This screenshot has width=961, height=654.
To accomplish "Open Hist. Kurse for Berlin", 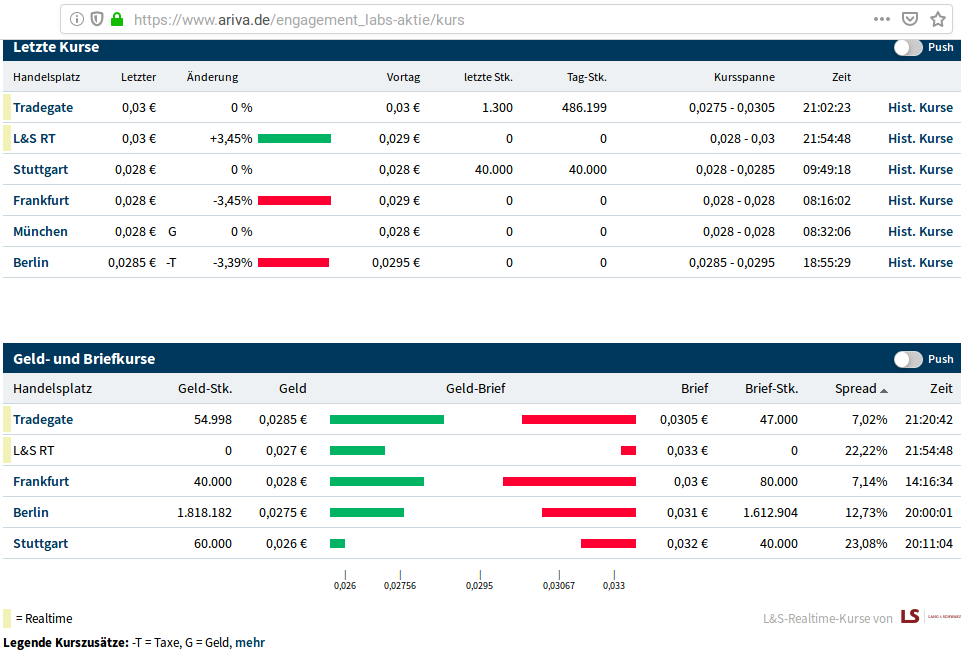I will click(920, 262).
